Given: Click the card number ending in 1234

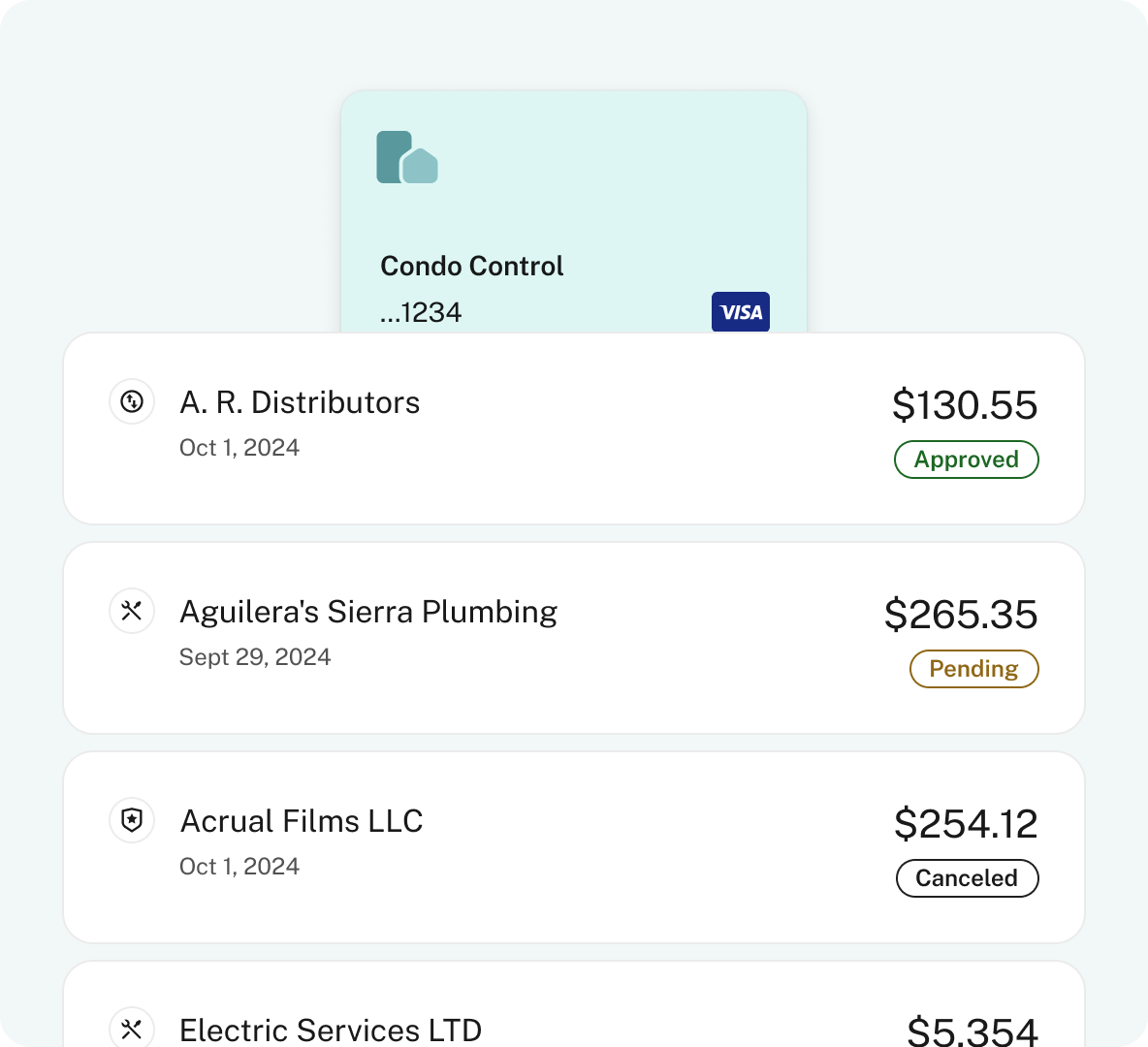Looking at the screenshot, I should (421, 312).
